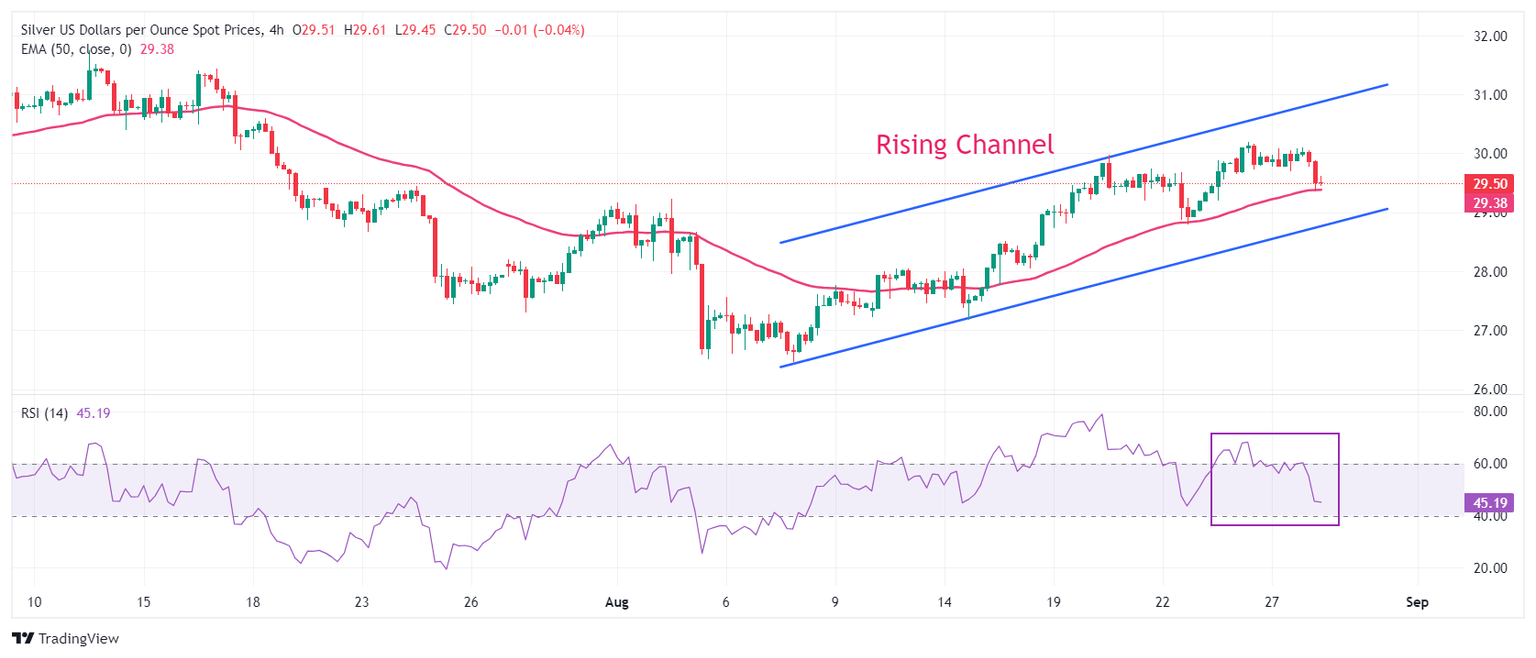This screenshot has width=1536, height=658.
Task: Click the Sep label on the date axis
Action: (x=1416, y=603)
